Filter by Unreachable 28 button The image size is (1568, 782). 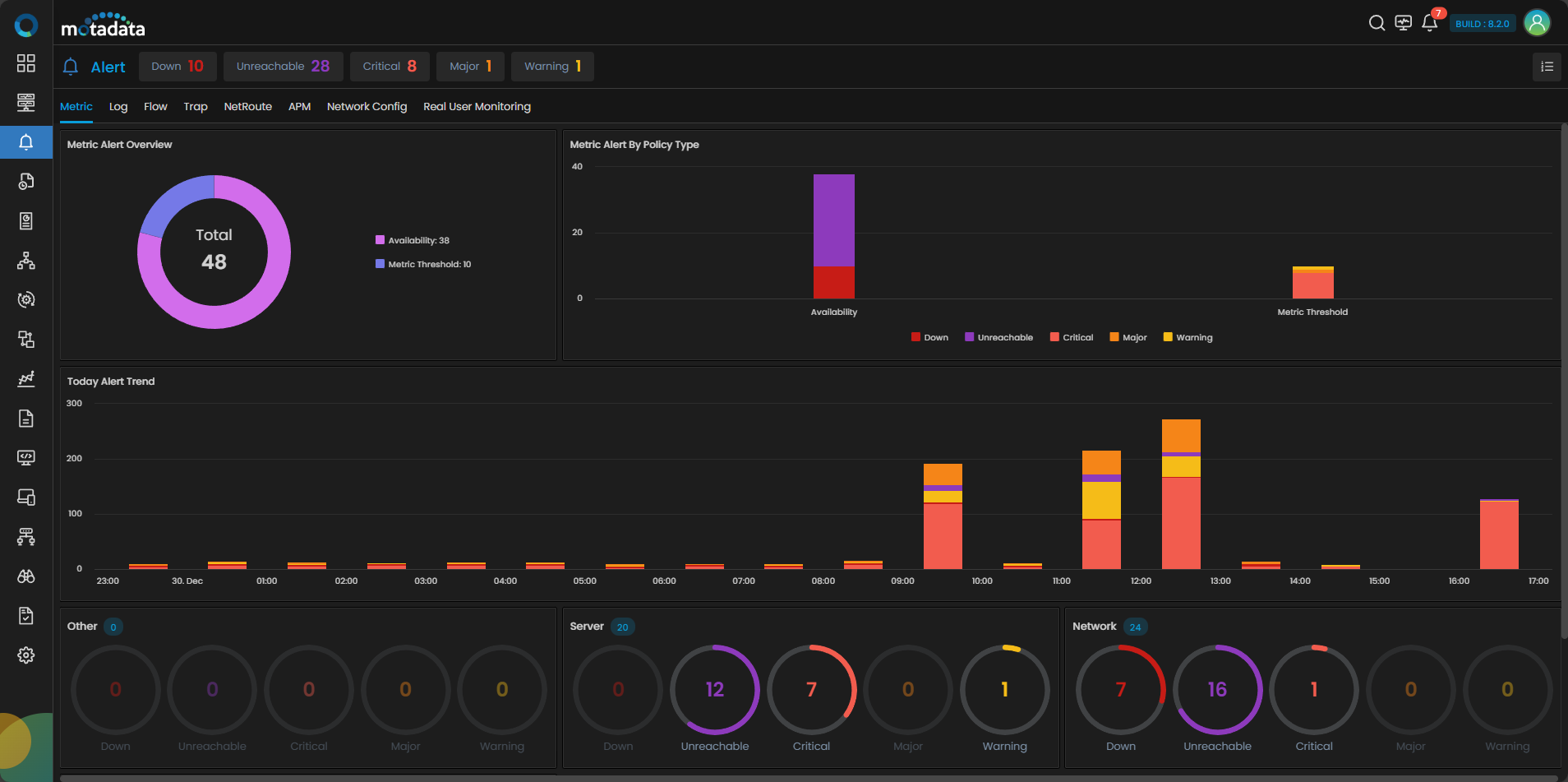coord(283,67)
